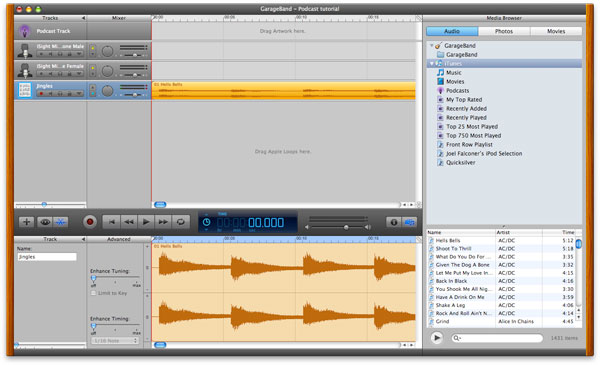Select the iSight Male track icon

pos(25,51)
